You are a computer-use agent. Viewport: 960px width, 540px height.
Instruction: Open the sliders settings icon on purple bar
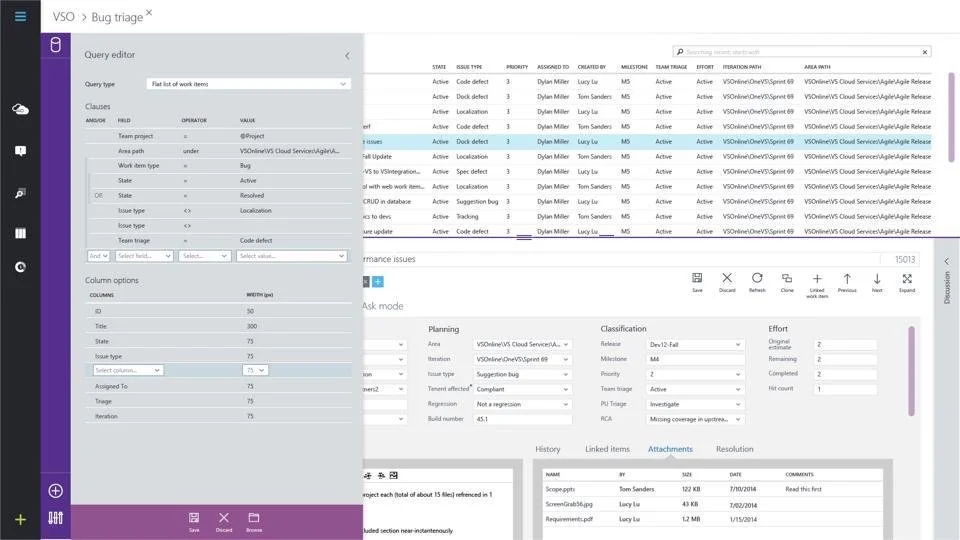[56, 518]
